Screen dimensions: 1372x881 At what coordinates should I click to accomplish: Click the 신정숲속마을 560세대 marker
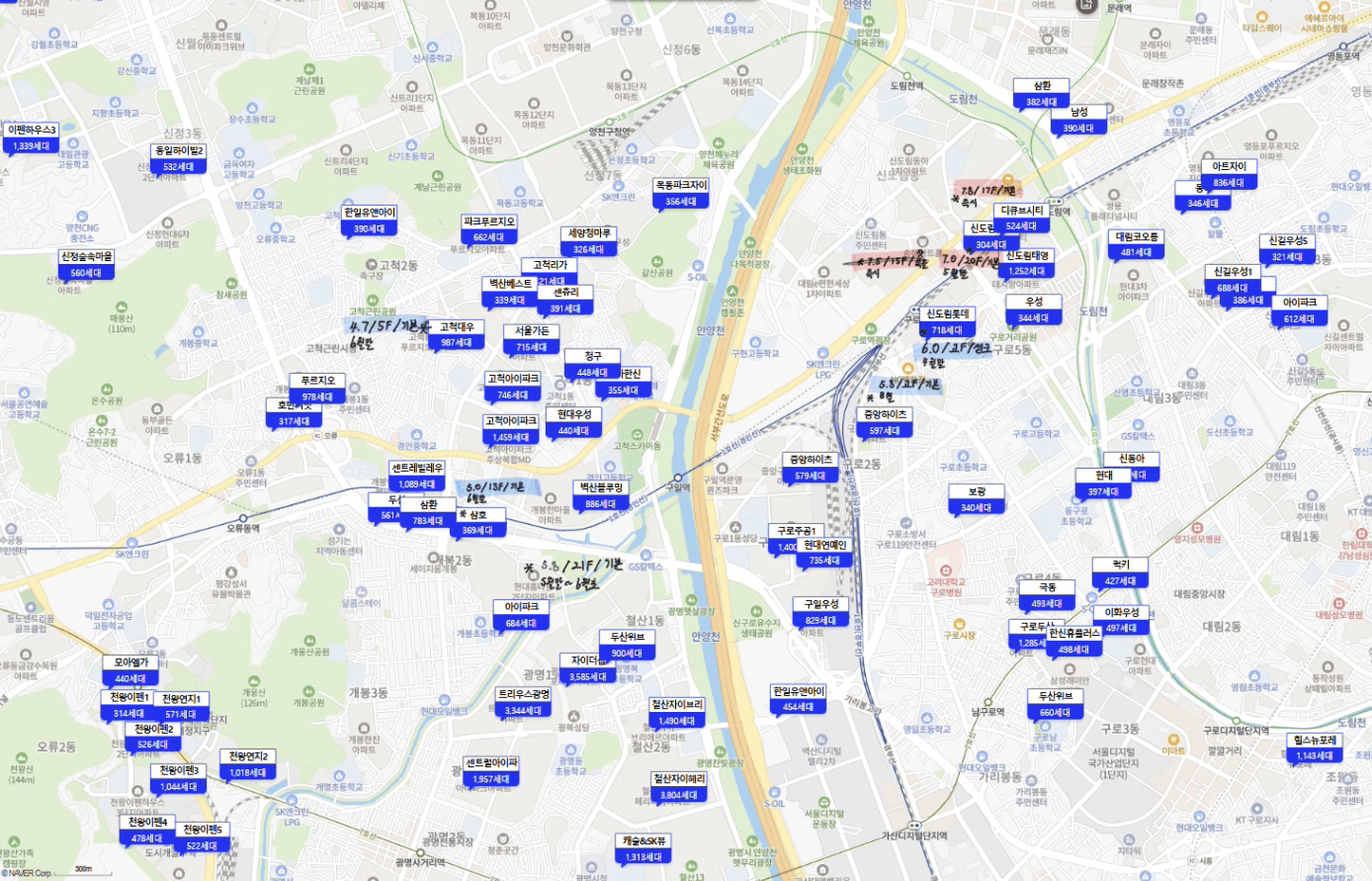(x=86, y=265)
